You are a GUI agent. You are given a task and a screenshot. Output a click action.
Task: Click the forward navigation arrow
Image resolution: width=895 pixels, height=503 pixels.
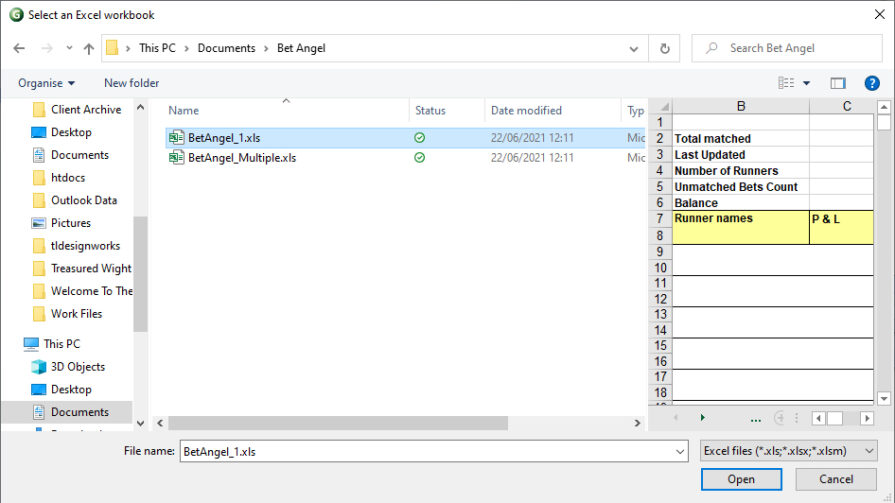tap(47, 49)
